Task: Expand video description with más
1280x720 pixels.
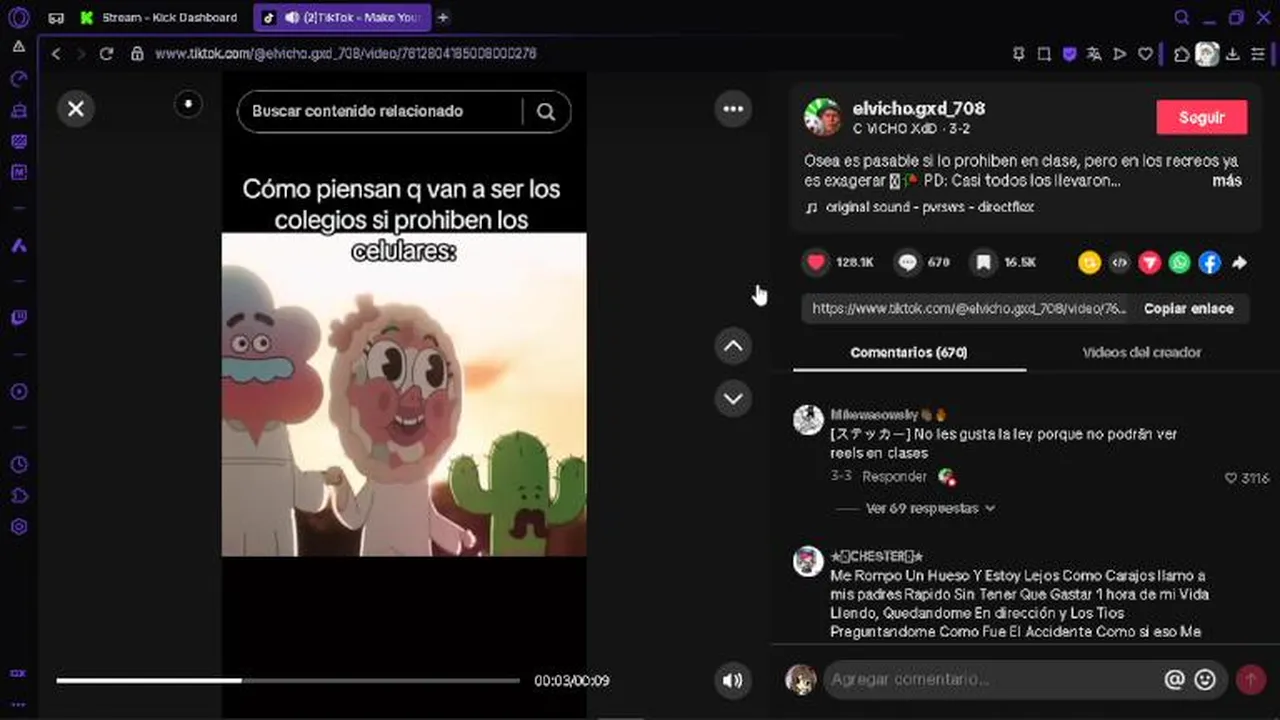Action: click(x=1227, y=181)
